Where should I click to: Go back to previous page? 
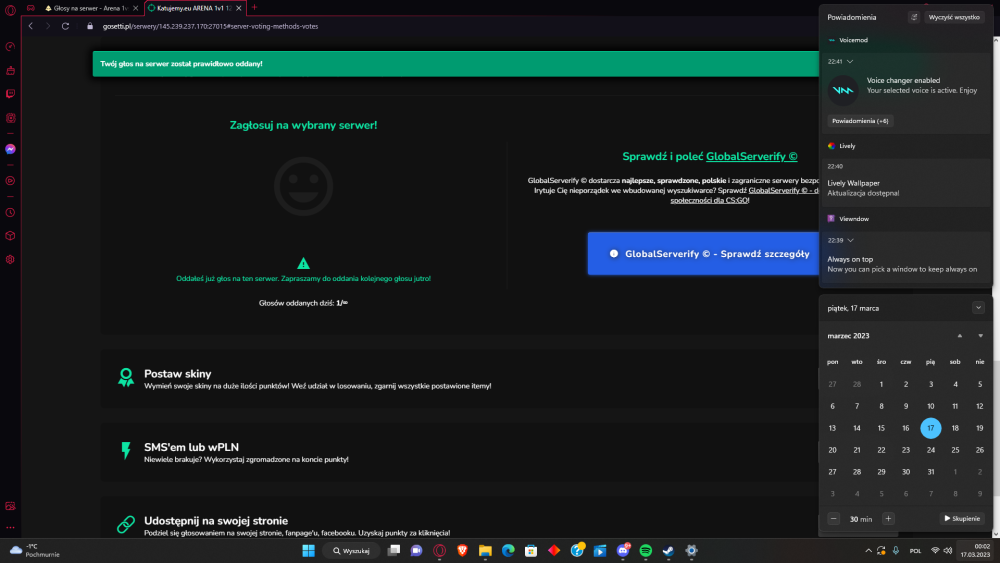31,26
